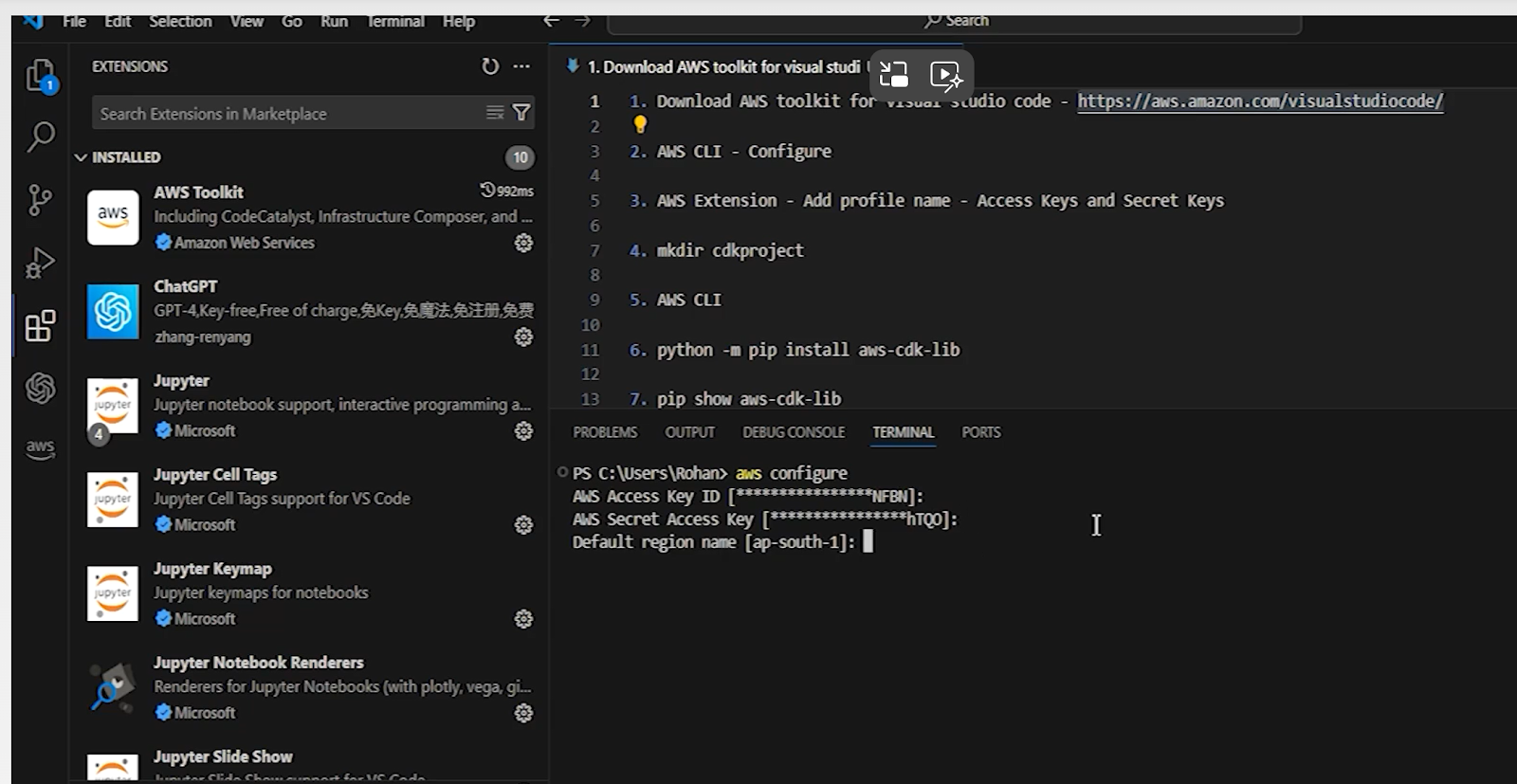The height and width of the screenshot is (784, 1517).
Task: Refresh the extensions list
Action: click(490, 66)
